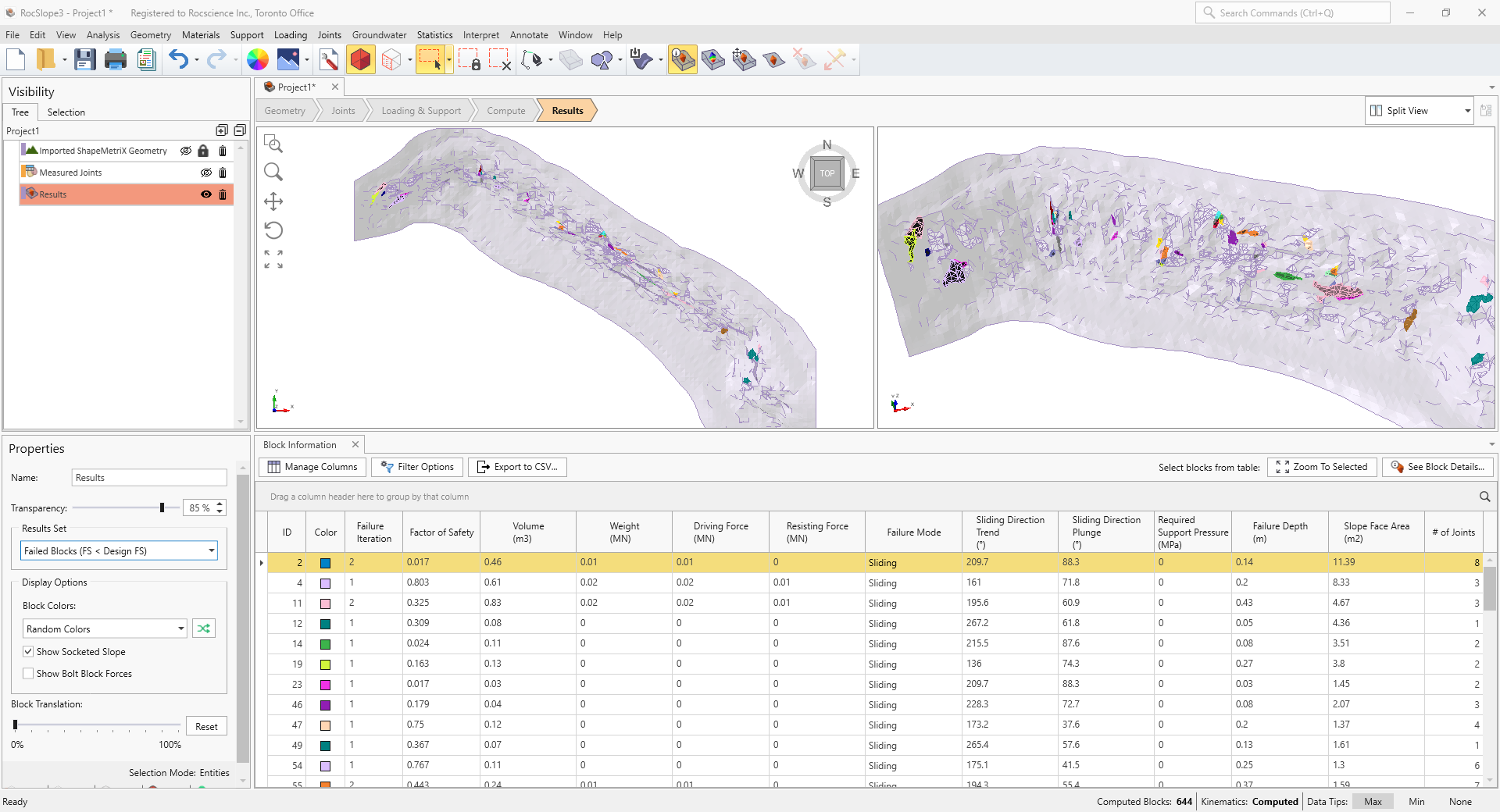
Task: Click Zoom To Selected button
Action: pyautogui.click(x=1322, y=467)
